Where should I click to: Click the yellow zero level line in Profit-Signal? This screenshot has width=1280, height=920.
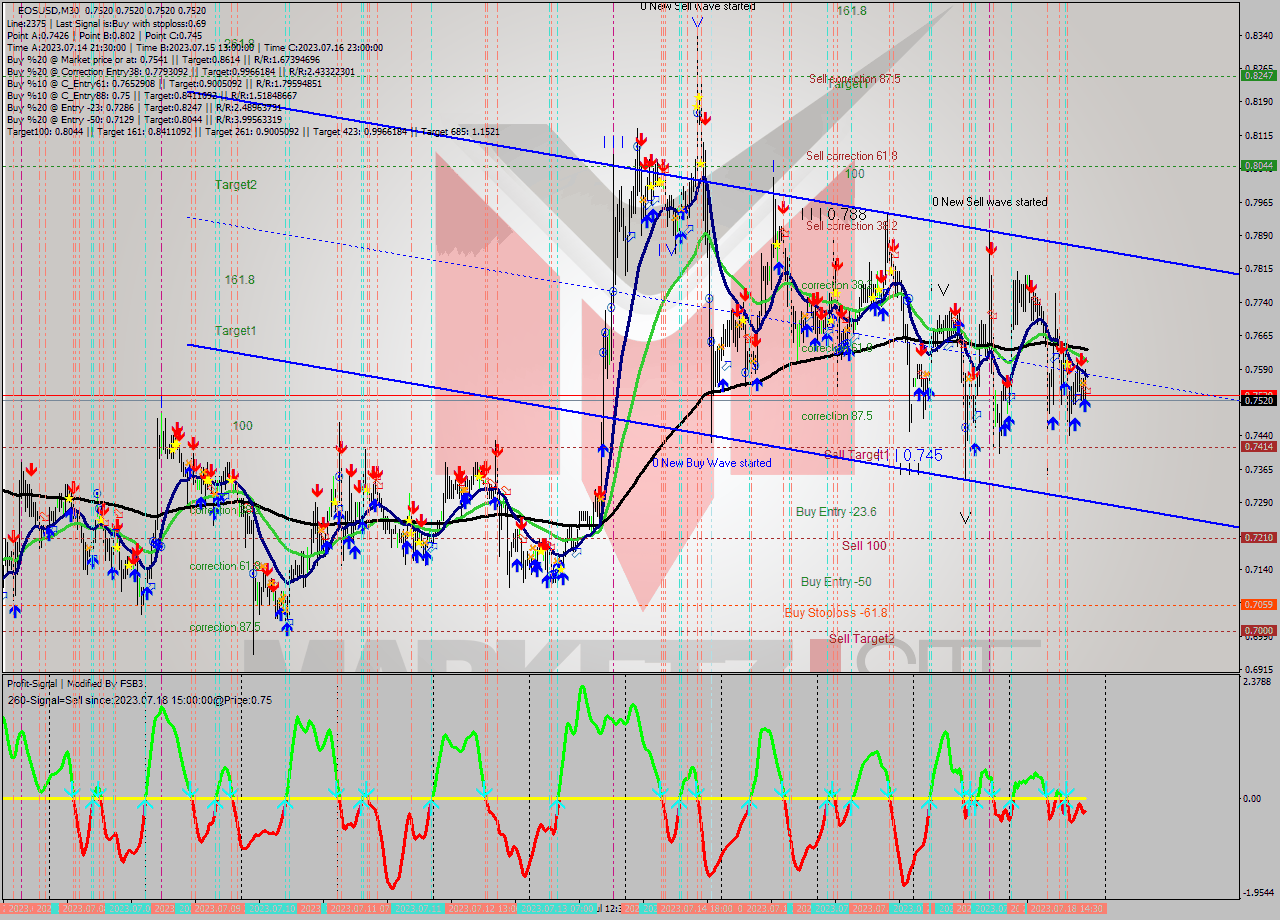(x=400, y=798)
